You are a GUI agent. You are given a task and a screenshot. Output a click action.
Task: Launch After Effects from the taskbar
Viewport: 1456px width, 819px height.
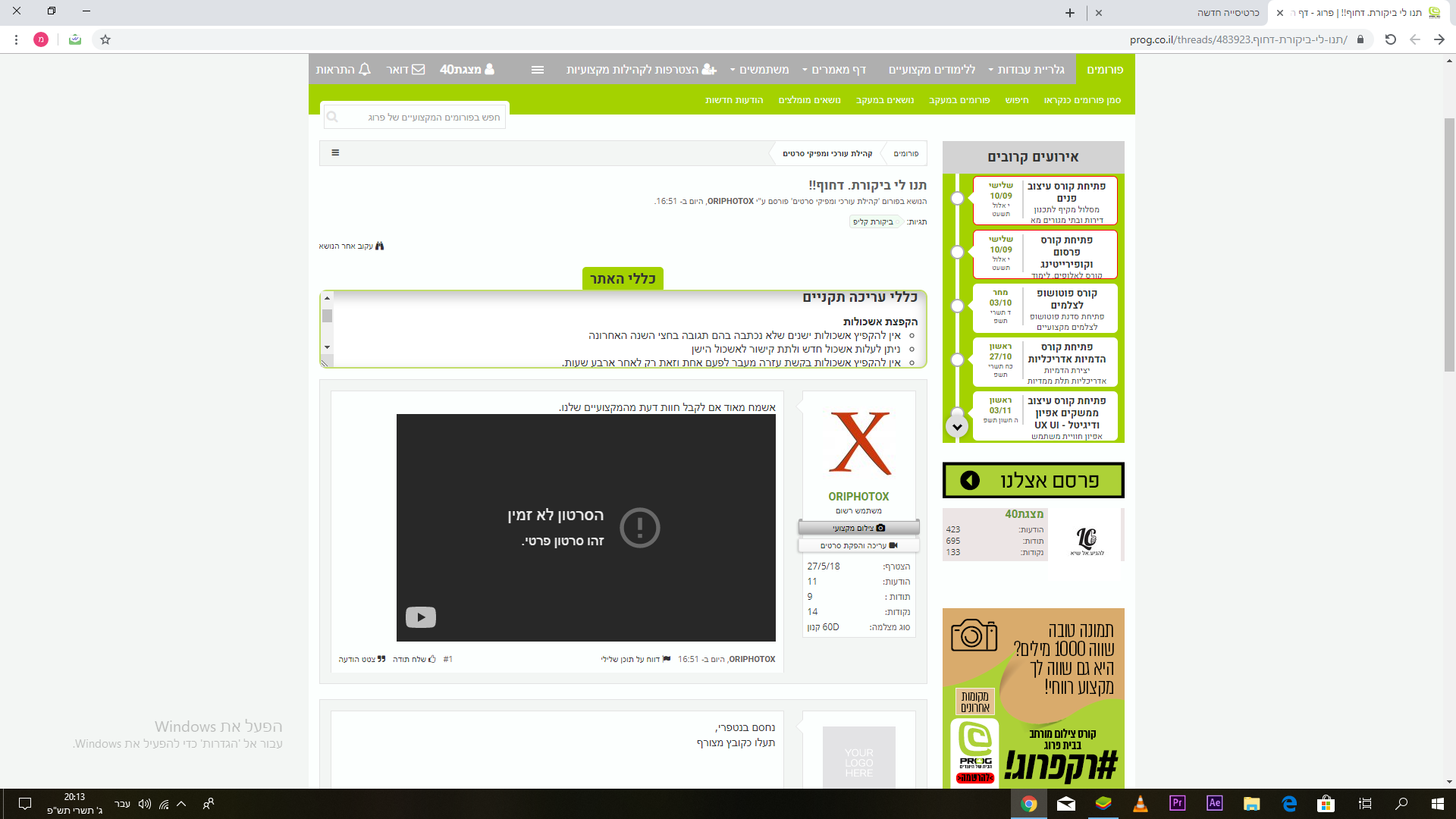(1214, 803)
